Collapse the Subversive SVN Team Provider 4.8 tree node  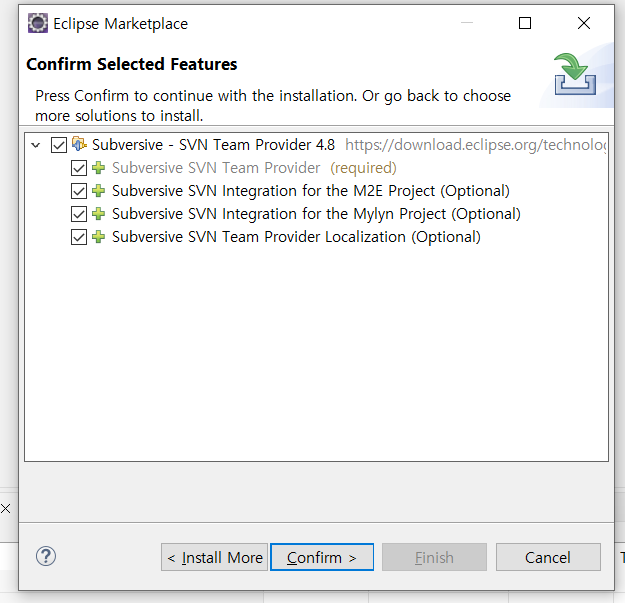pyautogui.click(x=36, y=145)
